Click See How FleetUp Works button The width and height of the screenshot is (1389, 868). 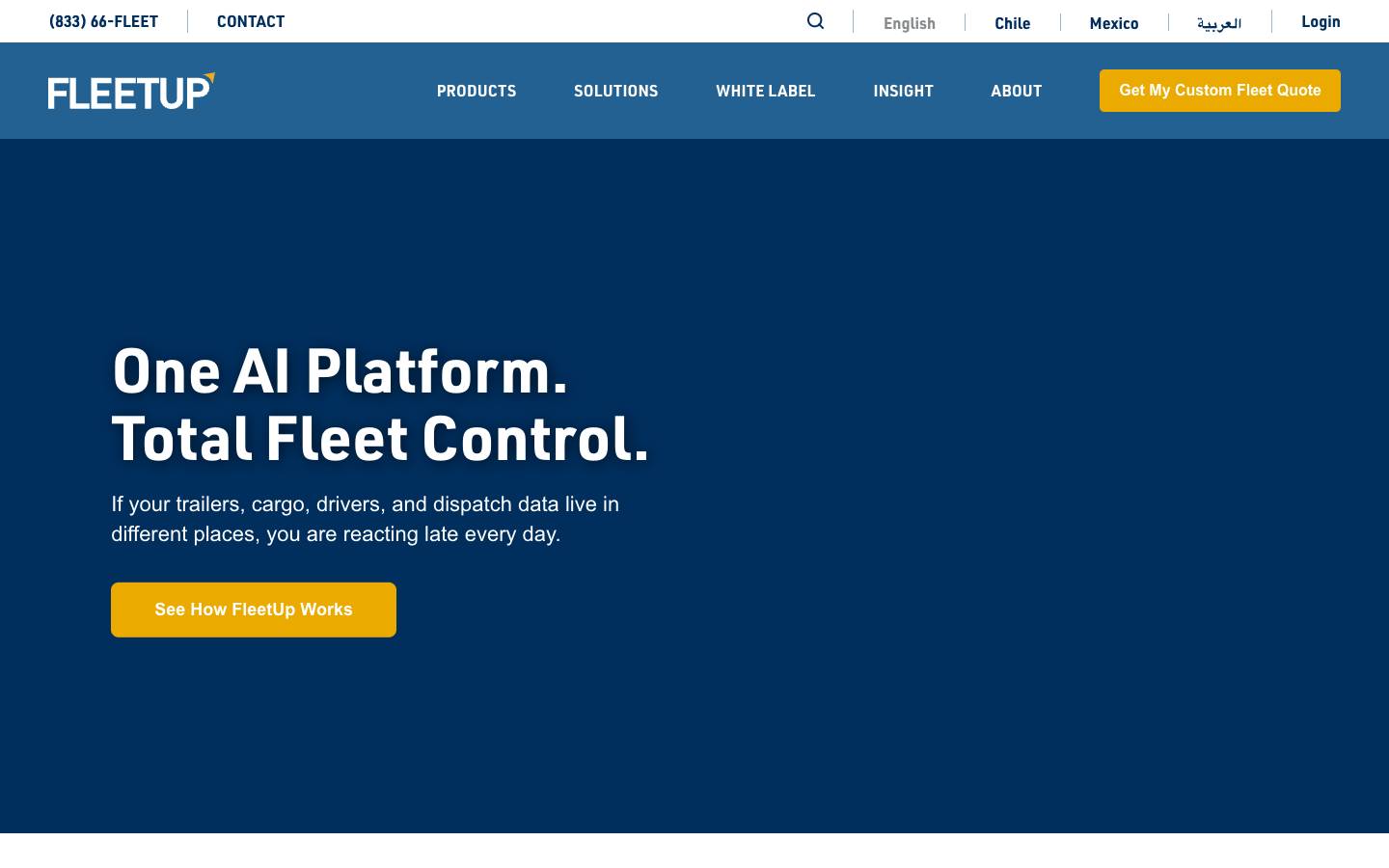tap(254, 610)
